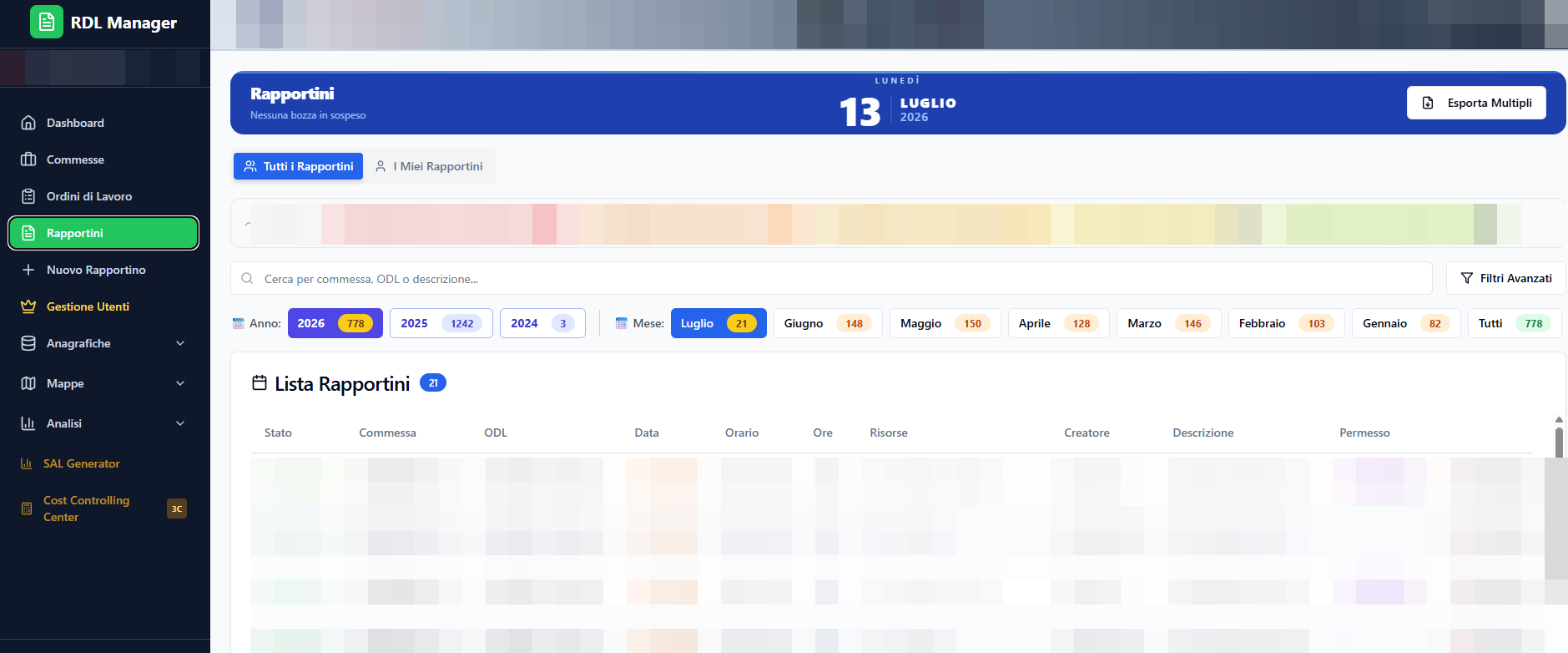Click the calendar icon next to Mese
Viewport: 1568px width, 653px height.
622,323
